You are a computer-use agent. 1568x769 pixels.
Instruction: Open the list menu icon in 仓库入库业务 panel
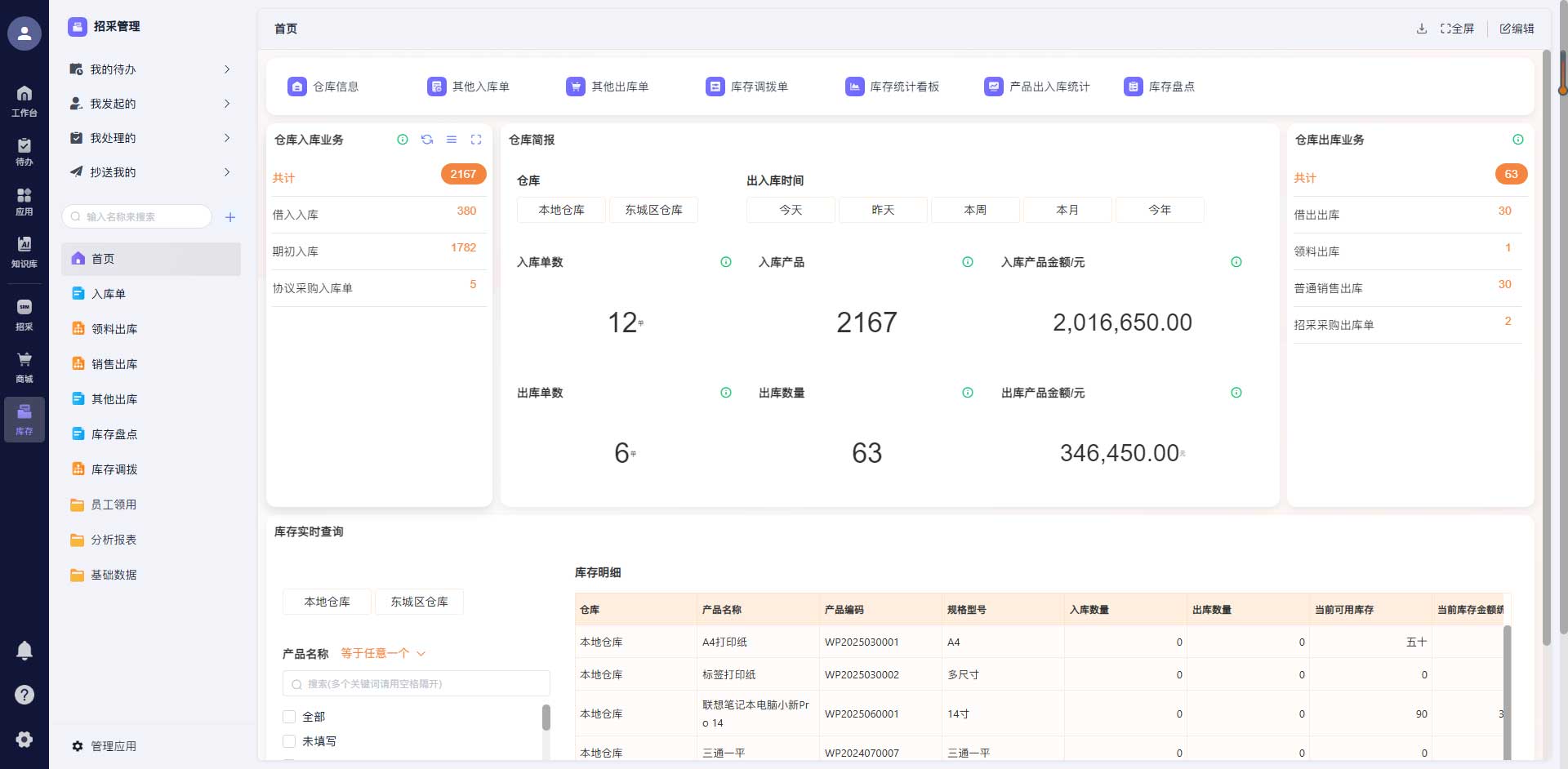pos(452,140)
